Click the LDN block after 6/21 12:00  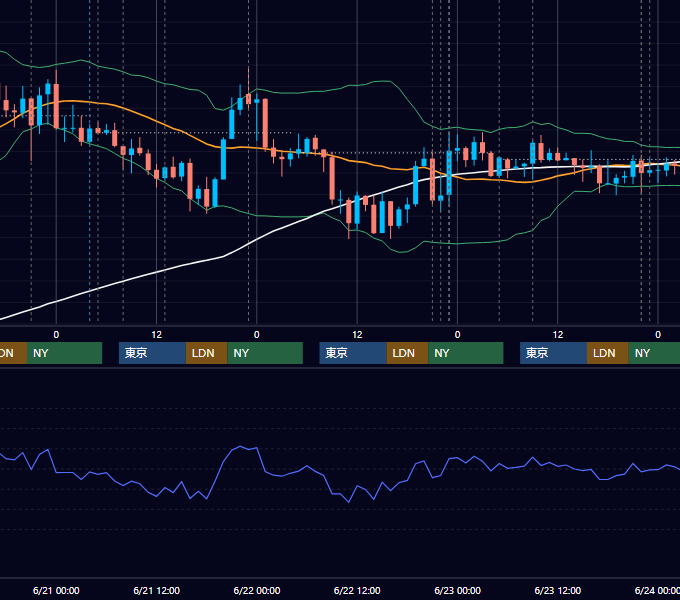pyautogui.click(x=206, y=353)
